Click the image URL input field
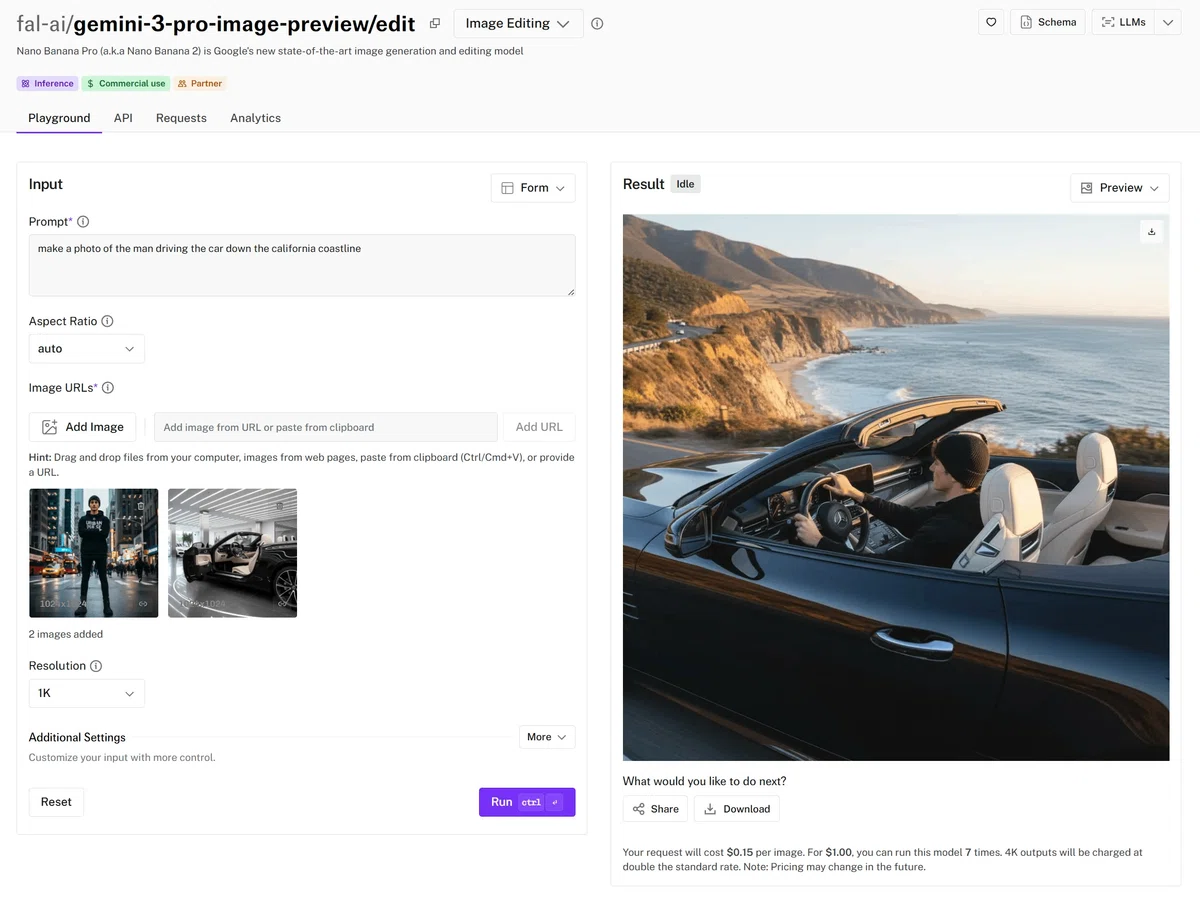Viewport: 1200px width, 901px height. (325, 427)
